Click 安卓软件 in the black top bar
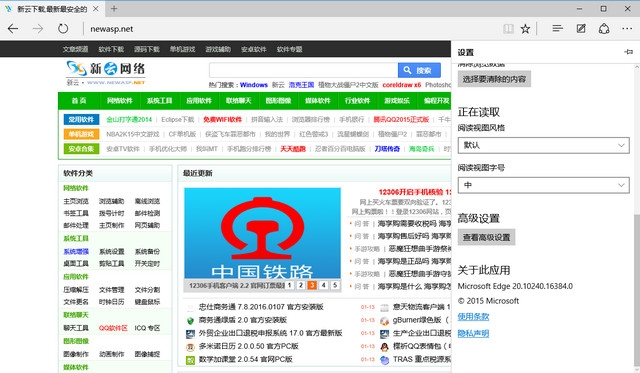Screen dimensions: 640x373 (253, 49)
